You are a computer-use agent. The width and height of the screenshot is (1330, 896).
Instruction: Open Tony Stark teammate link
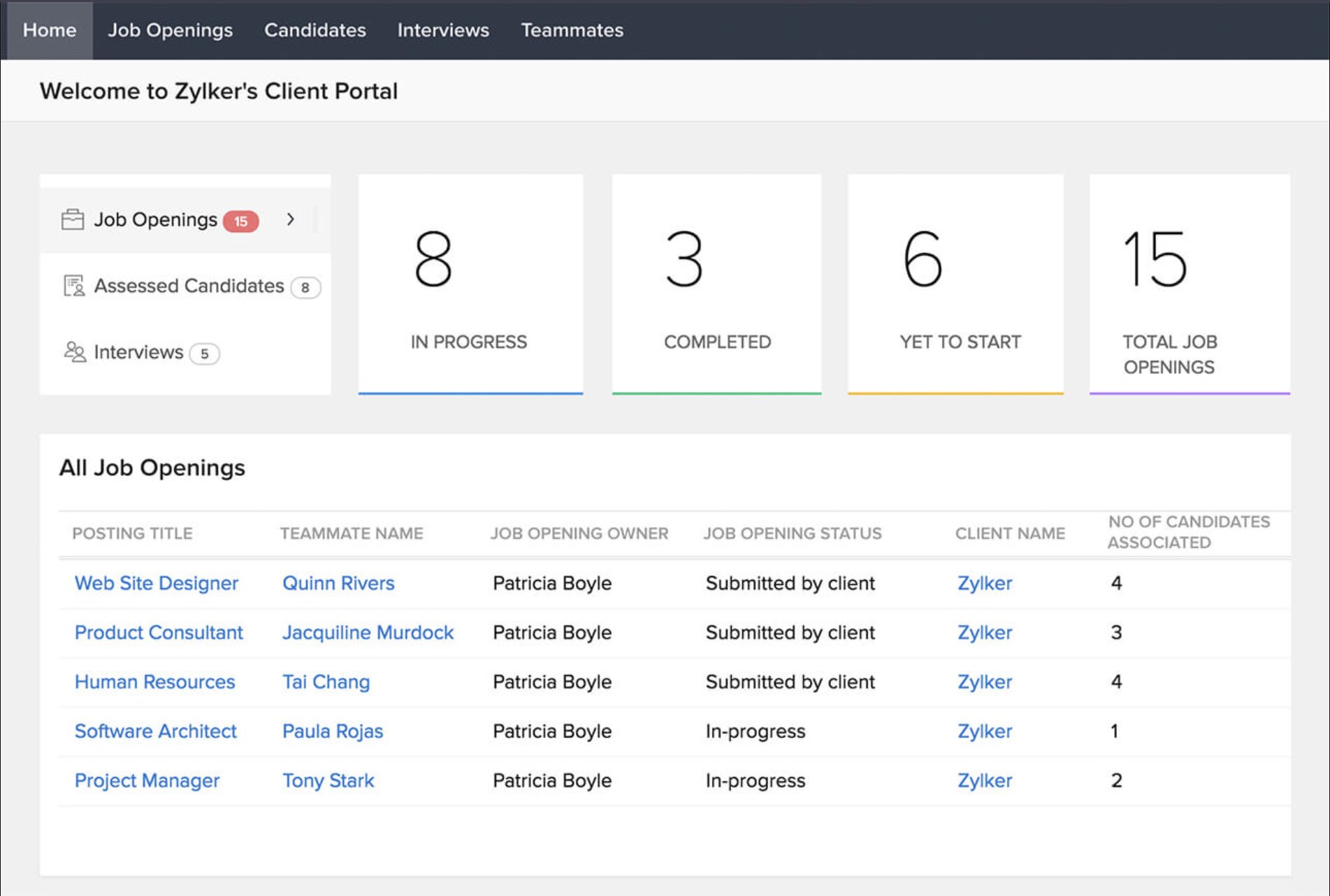coord(328,781)
